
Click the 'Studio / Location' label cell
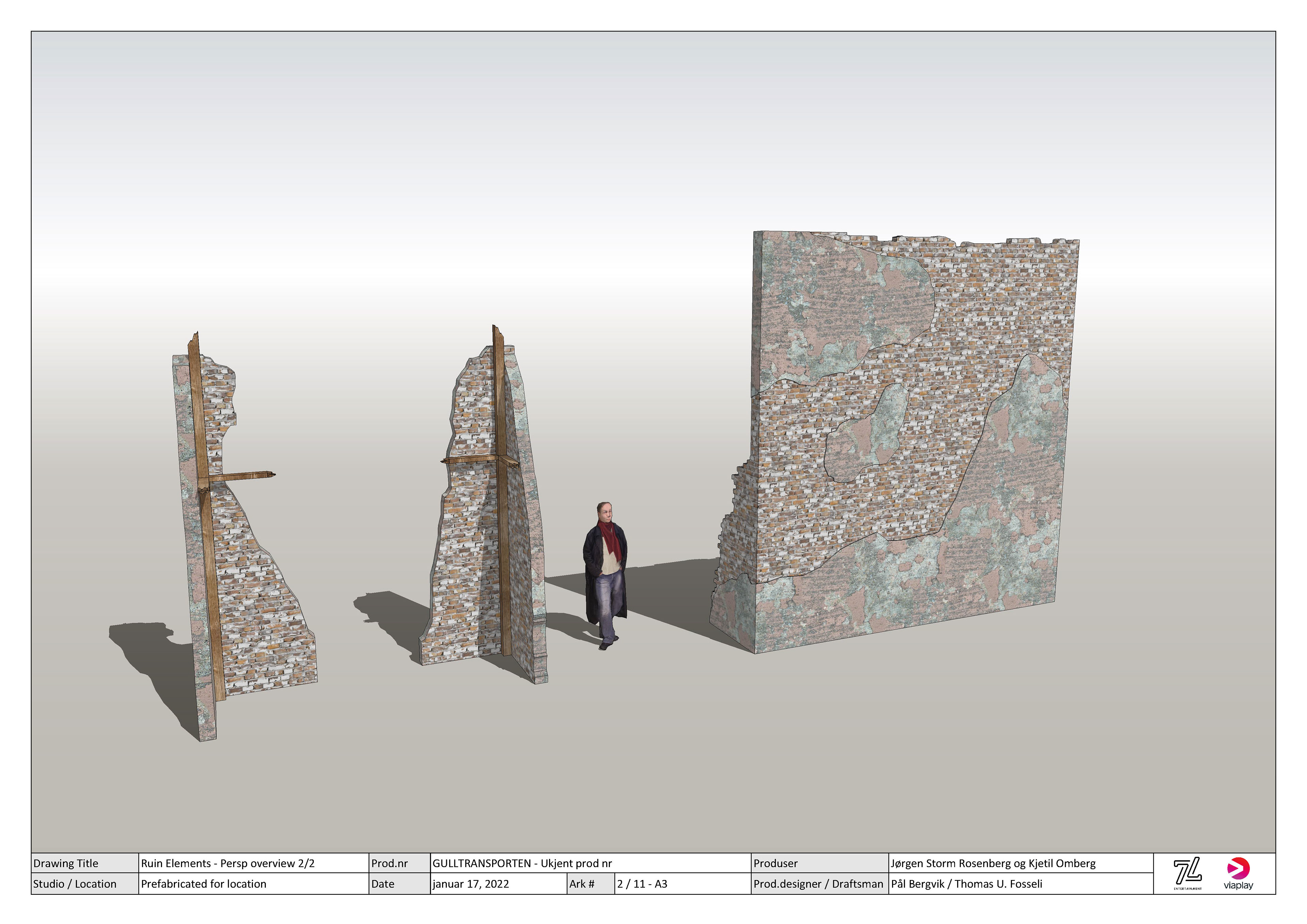(75, 884)
